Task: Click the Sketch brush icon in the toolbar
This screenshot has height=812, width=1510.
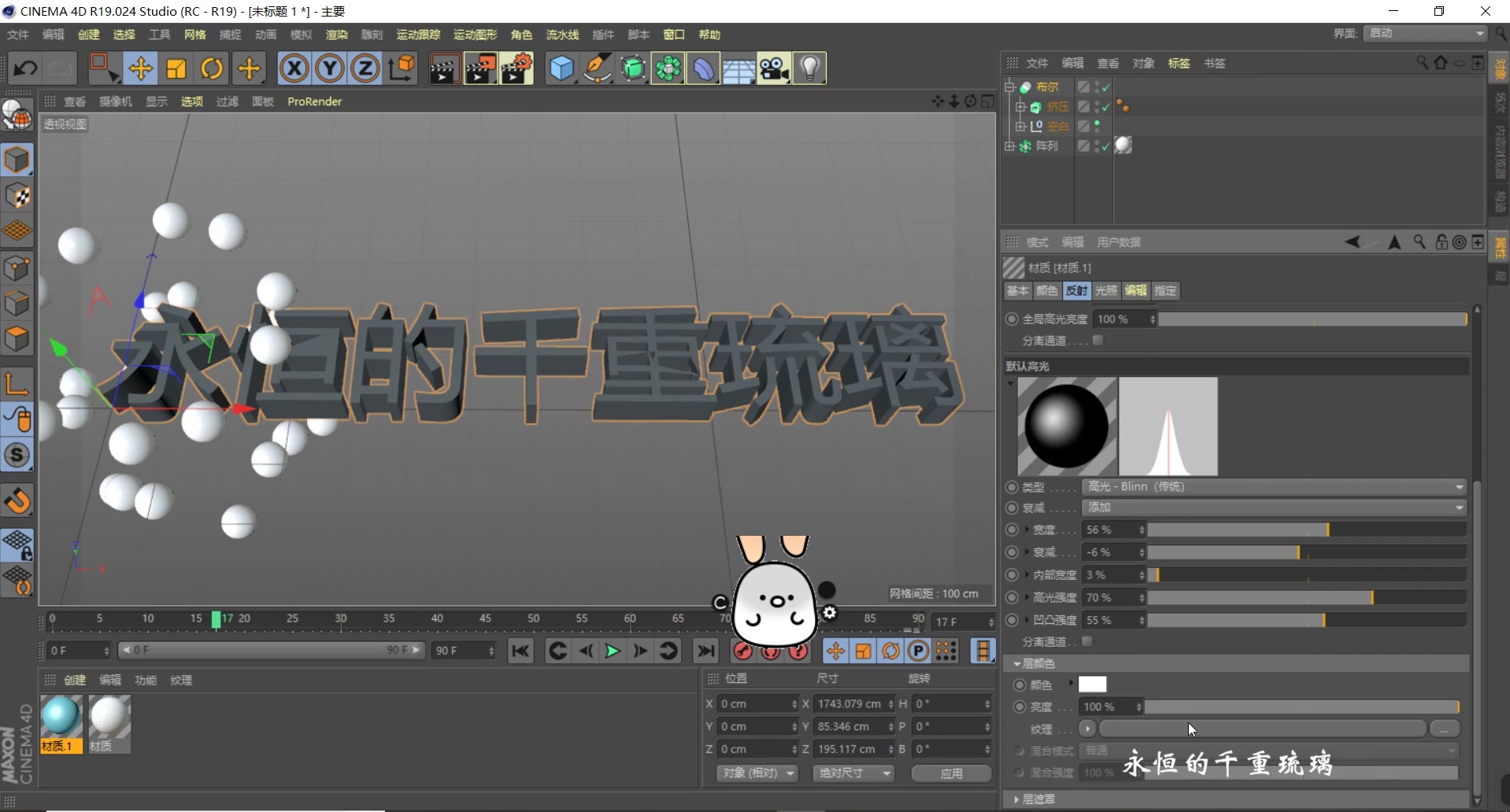Action: (598, 68)
